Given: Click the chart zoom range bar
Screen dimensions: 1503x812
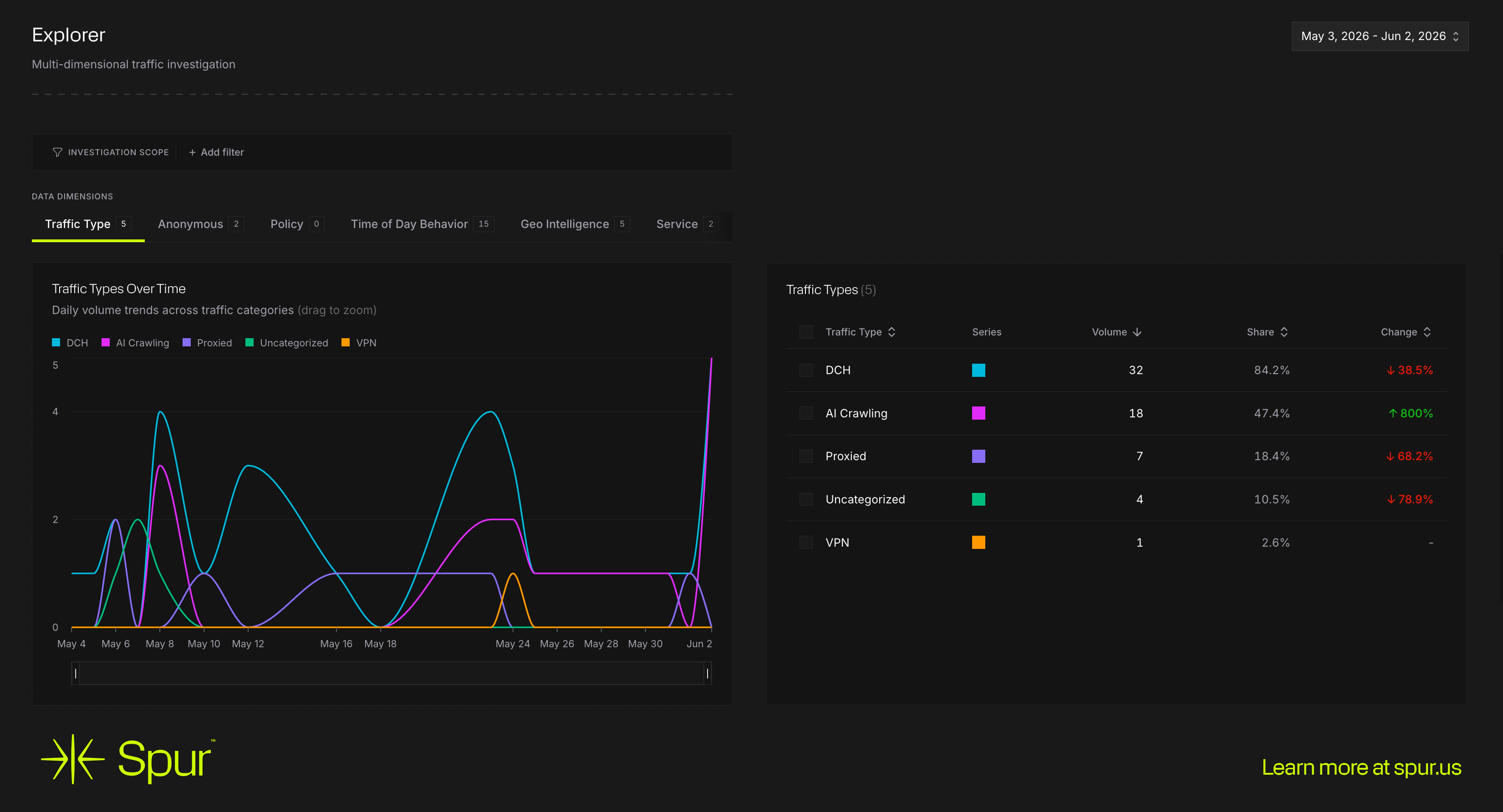Looking at the screenshot, I should pyautogui.click(x=392, y=673).
